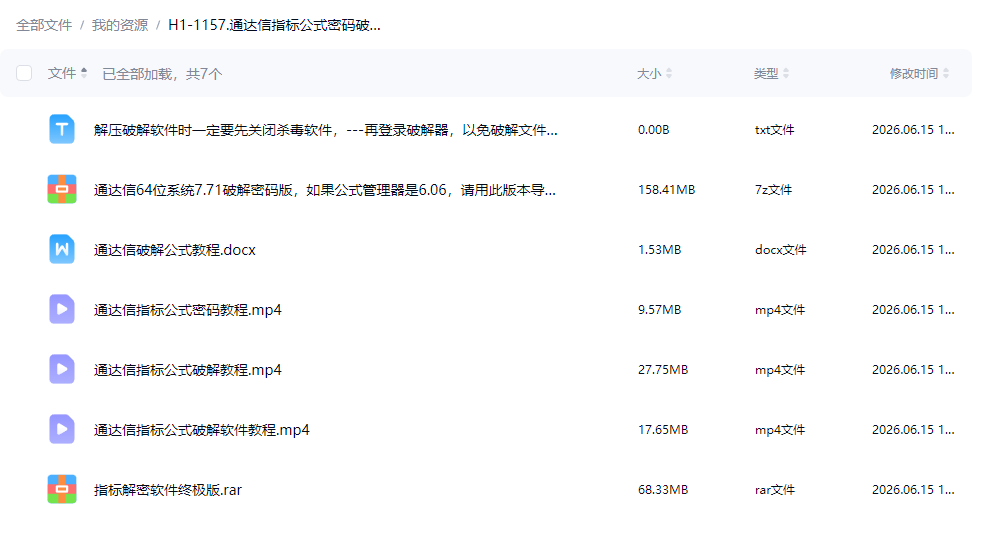The width and height of the screenshot is (991, 556).
Task: Click the 7z archive icon for 通达信64位系统7.71
Action: pyautogui.click(x=62, y=190)
